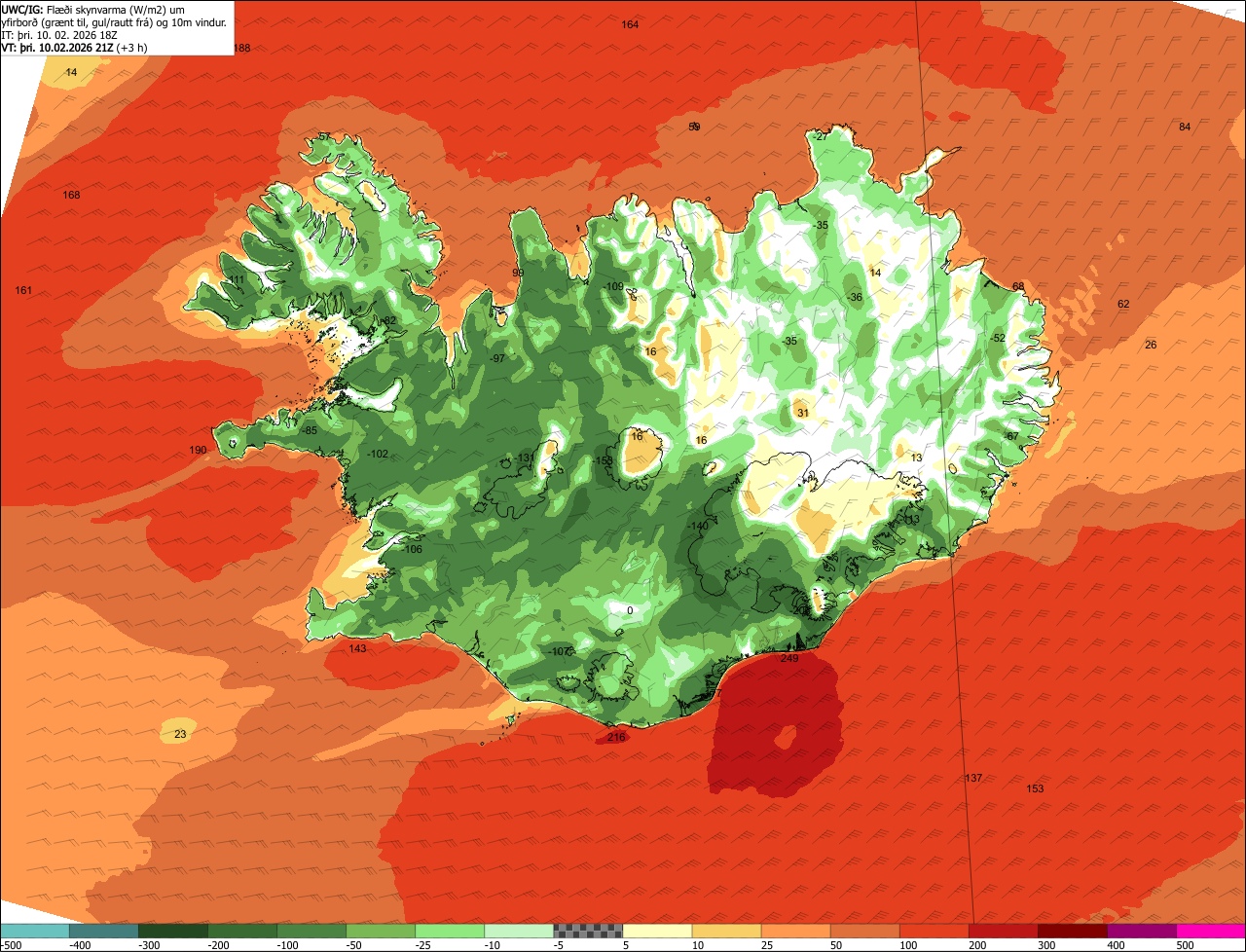The height and width of the screenshot is (952, 1246).
Task: Click the map value -109 in north Iceland
Action: [x=613, y=286]
